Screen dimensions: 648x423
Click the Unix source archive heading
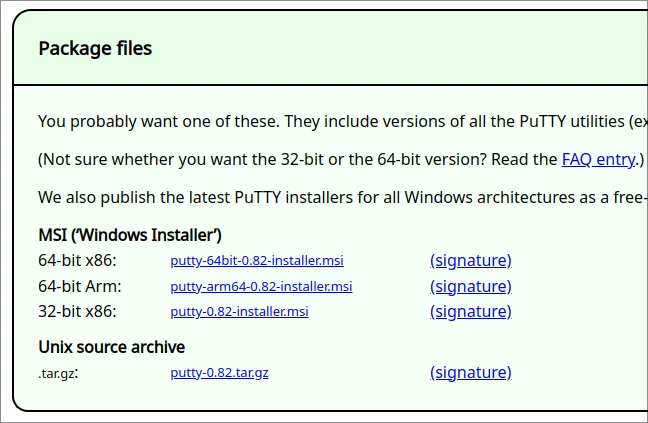111,347
